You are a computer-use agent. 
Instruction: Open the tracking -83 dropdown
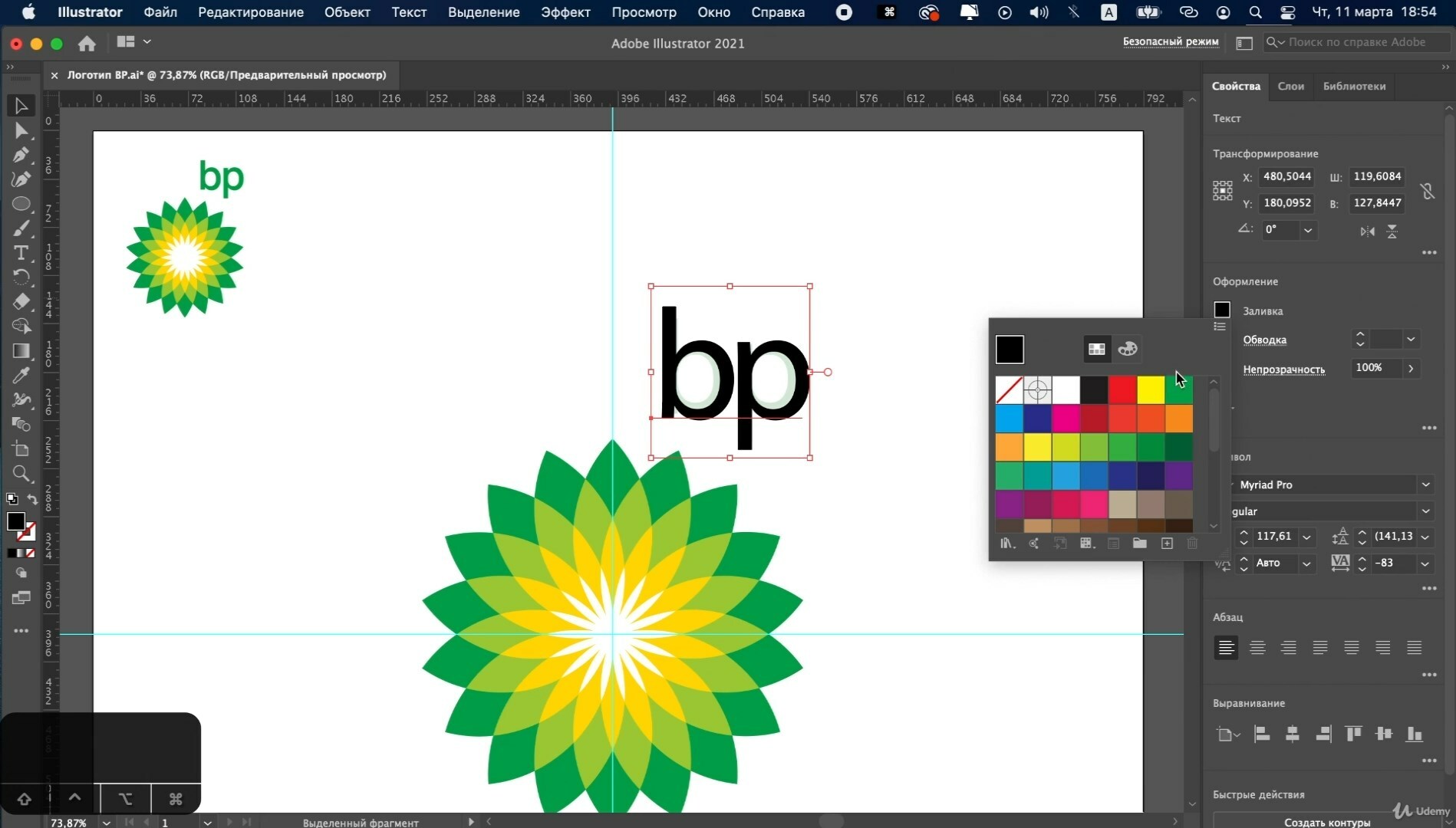(x=1425, y=563)
